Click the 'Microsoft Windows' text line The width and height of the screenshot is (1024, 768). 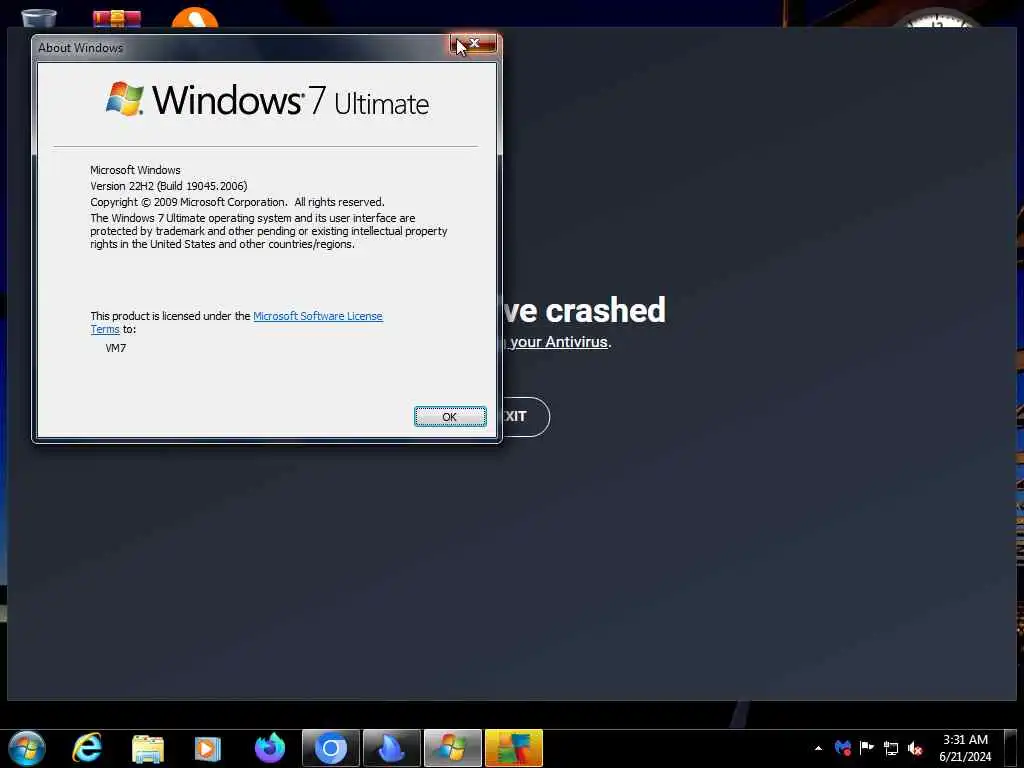(x=135, y=170)
